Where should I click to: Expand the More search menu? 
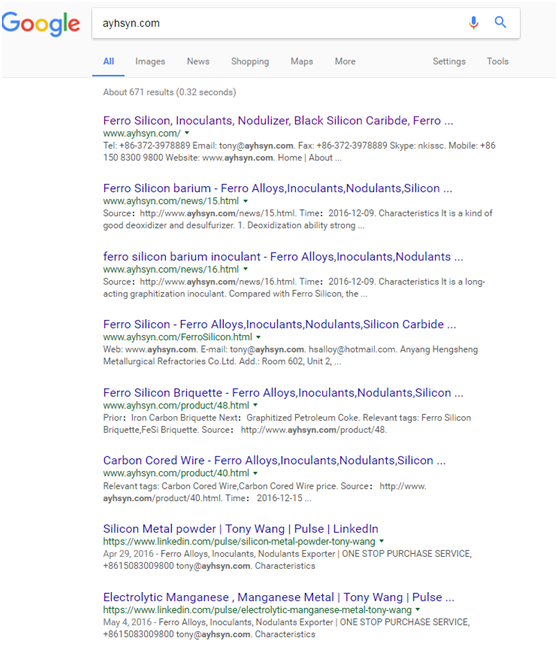click(x=345, y=61)
